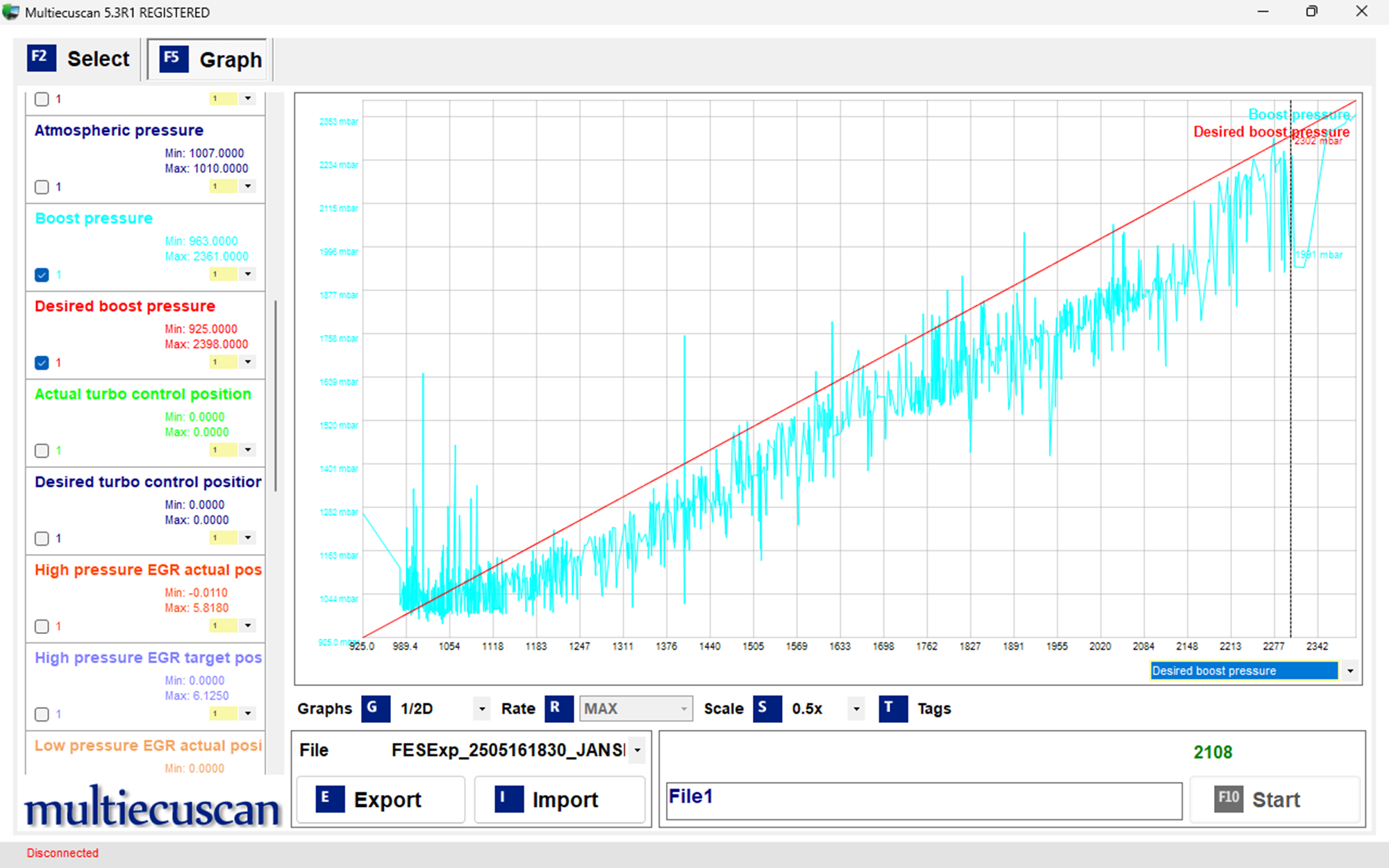Click the Tags label button

933,709
